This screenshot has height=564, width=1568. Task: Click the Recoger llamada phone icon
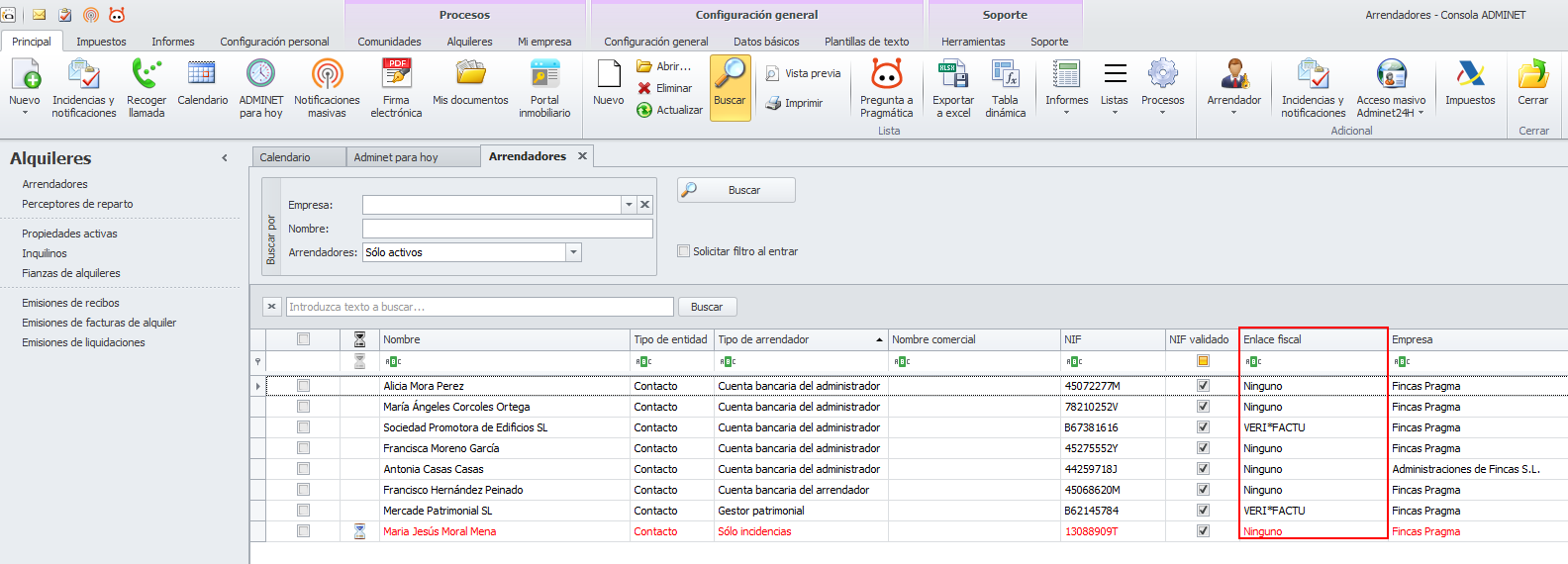click(x=147, y=75)
